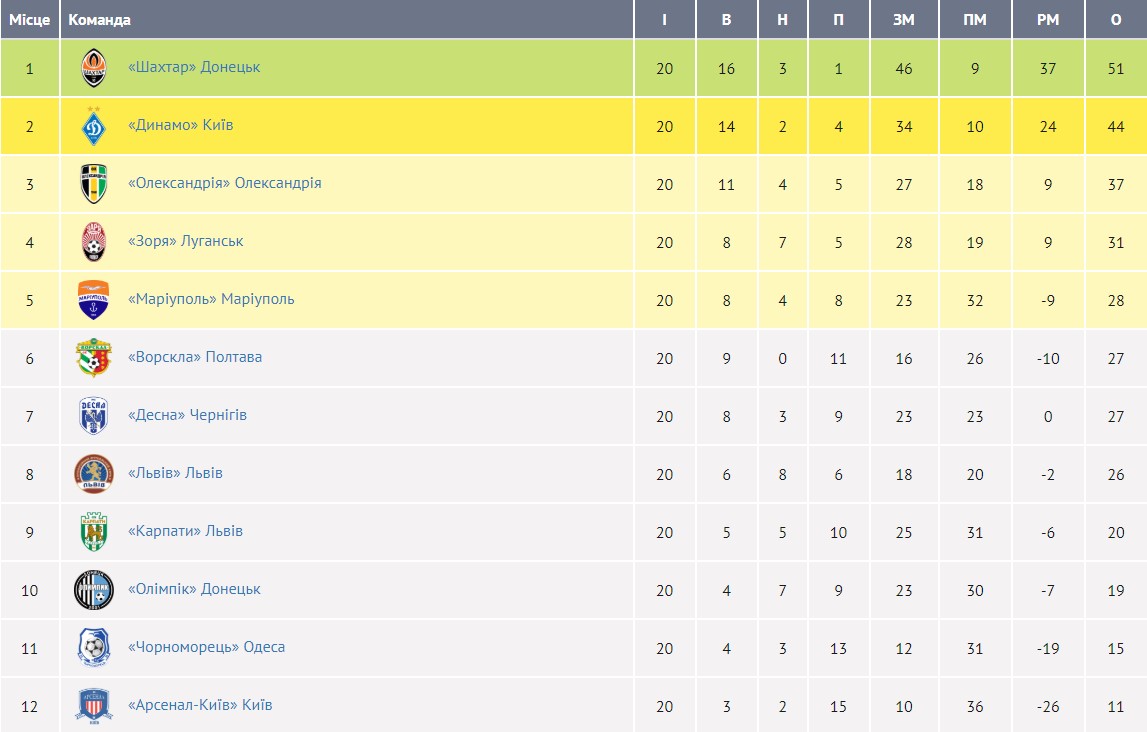This screenshot has width=1147, height=732.
Task: Open the «Динамо» Київ team link
Action: click(x=181, y=125)
